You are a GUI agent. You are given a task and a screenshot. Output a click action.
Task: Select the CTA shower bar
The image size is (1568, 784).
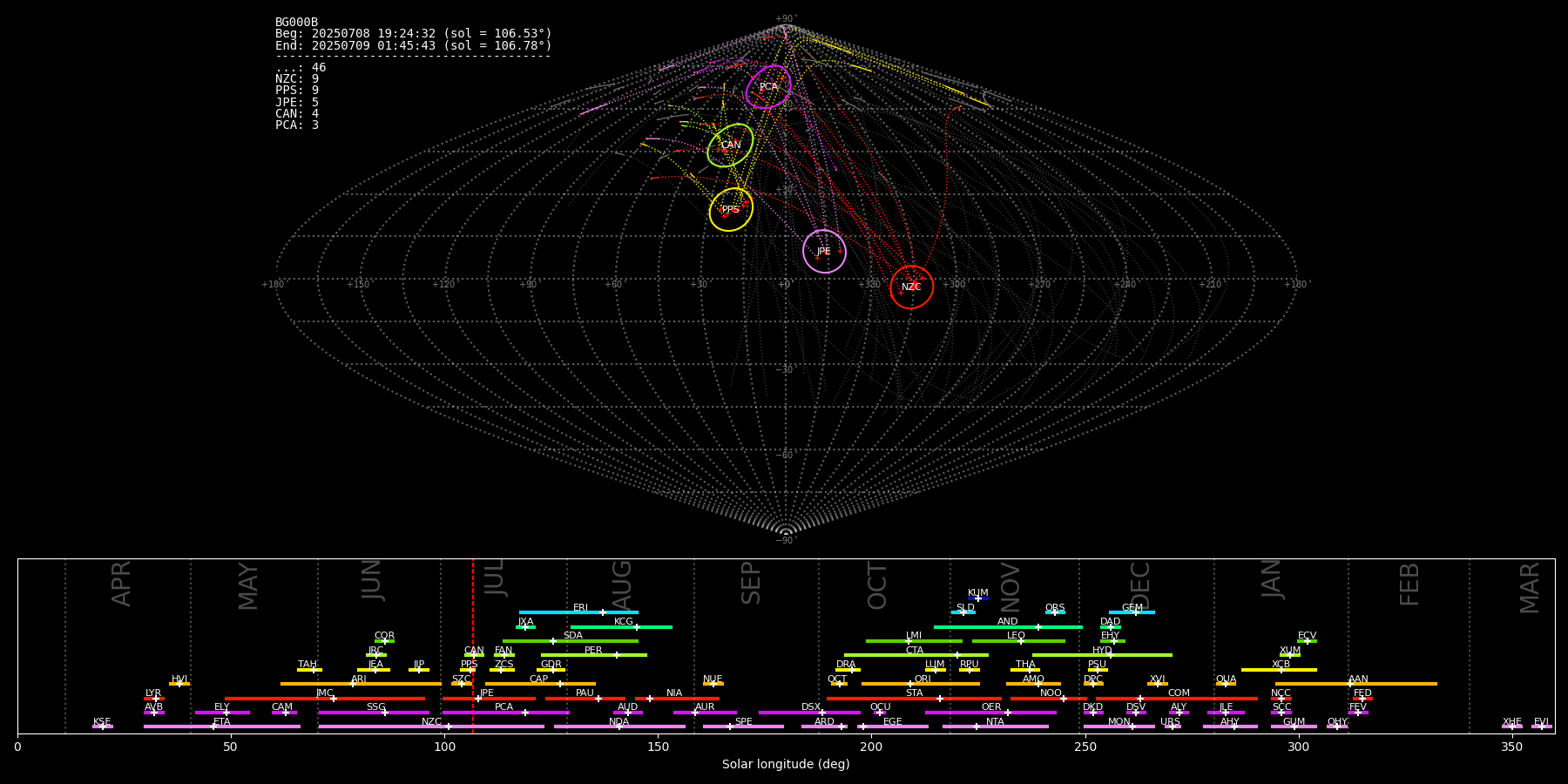(916, 655)
